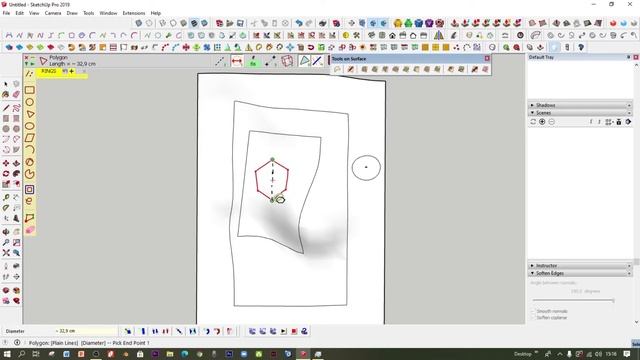Open the Camera menu
This screenshot has width=640, height=360.
tap(53, 13)
